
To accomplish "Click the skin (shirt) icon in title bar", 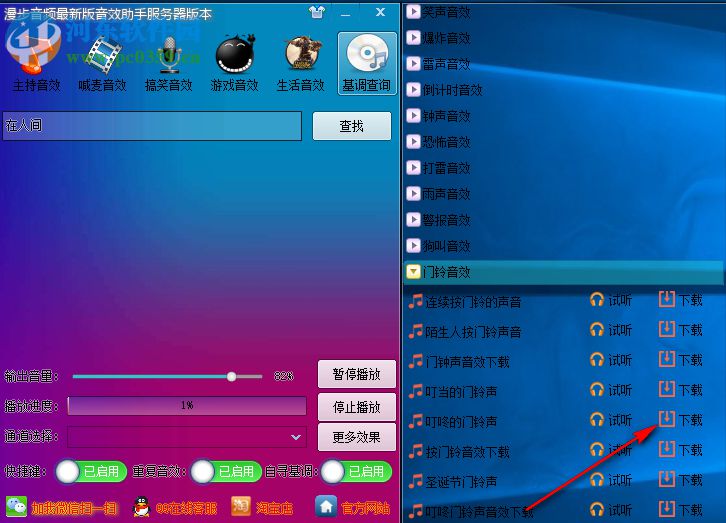I will click(x=317, y=12).
